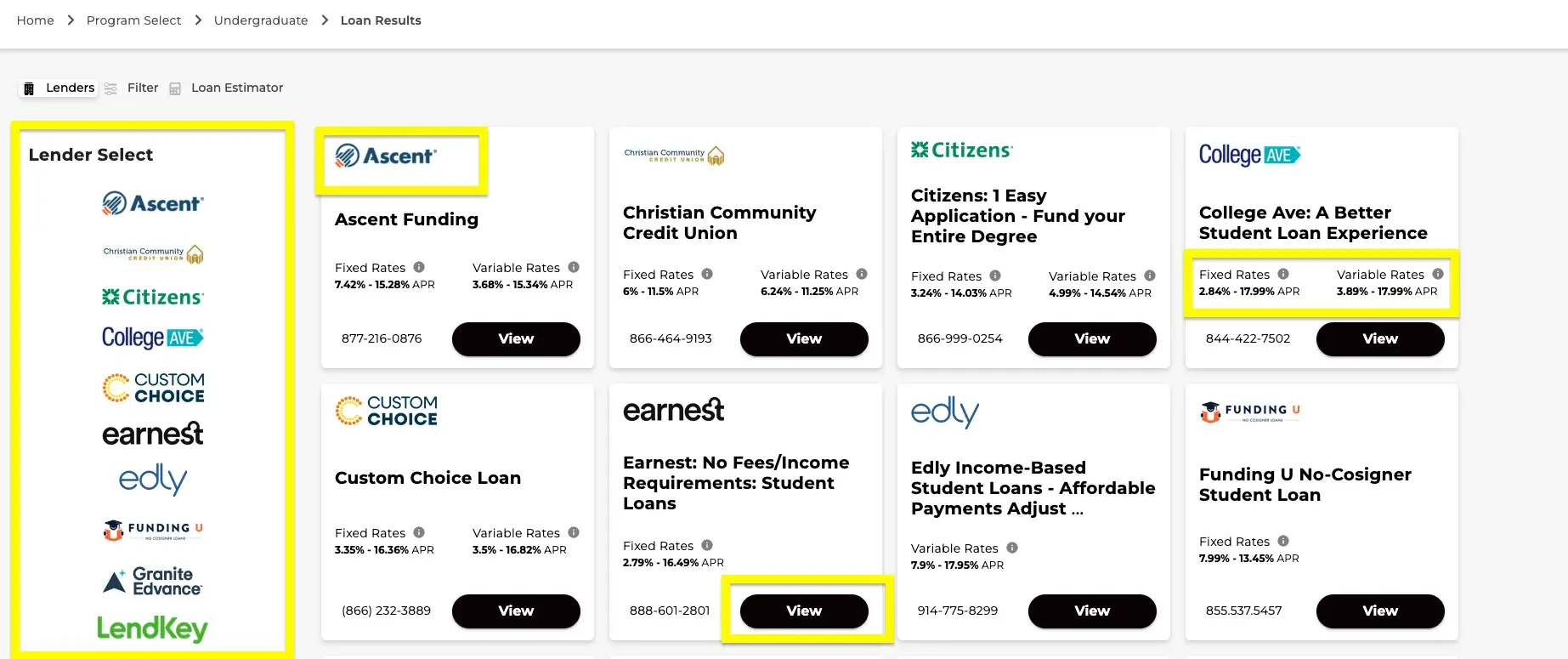1568x659 pixels.
Task: Click the info icon beside College Ave Fixed Rates
Action: [x=1283, y=274]
